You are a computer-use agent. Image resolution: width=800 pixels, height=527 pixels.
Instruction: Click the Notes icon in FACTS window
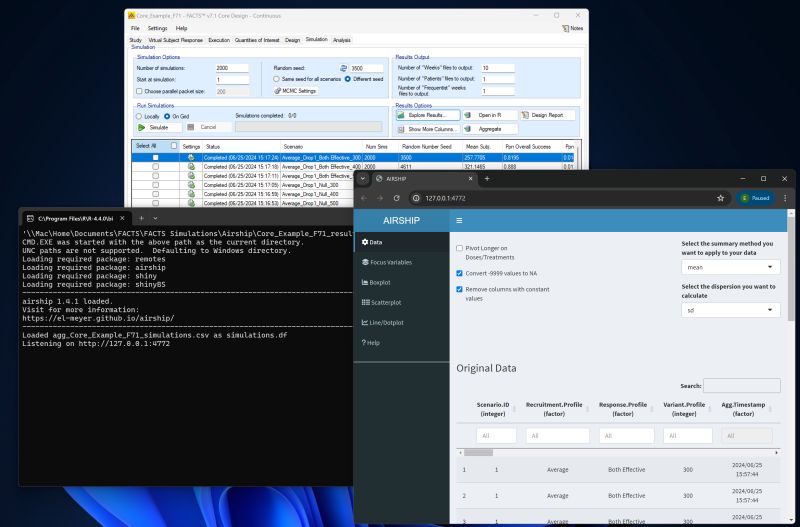pos(565,29)
